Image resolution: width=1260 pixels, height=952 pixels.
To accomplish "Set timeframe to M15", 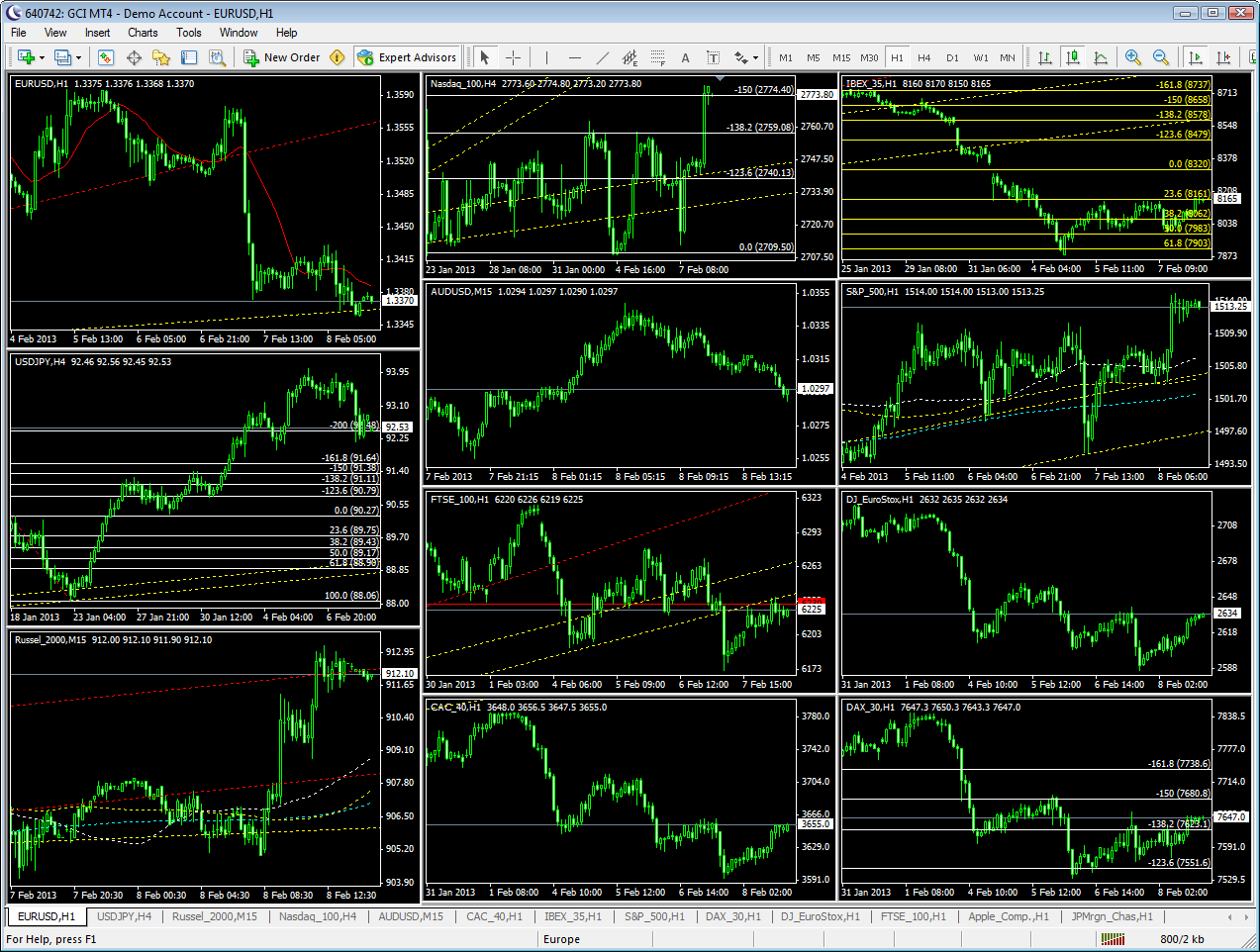I will tap(841, 57).
